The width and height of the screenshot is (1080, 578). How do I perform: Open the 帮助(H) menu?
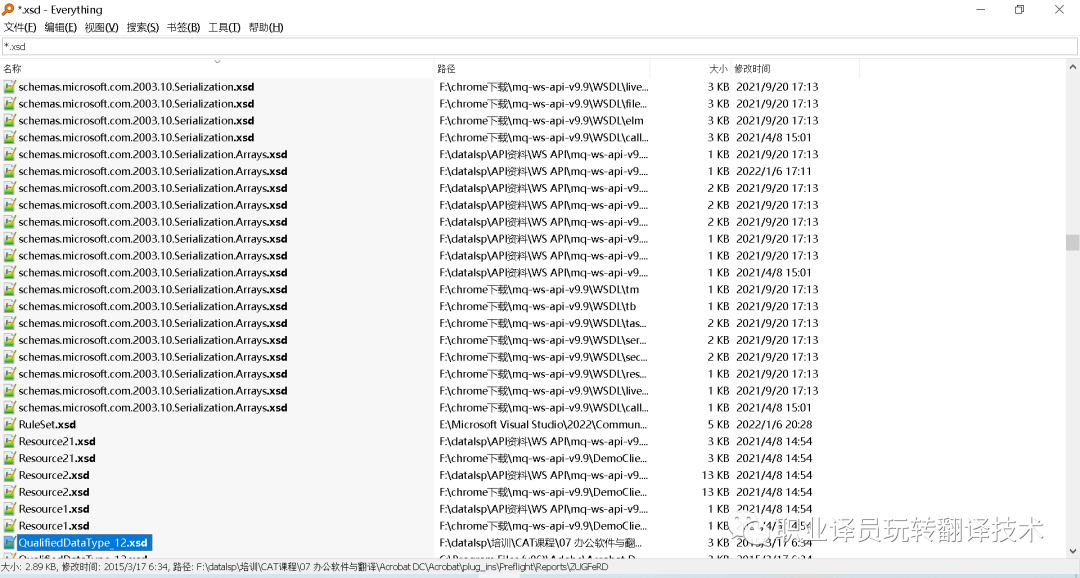pos(265,27)
